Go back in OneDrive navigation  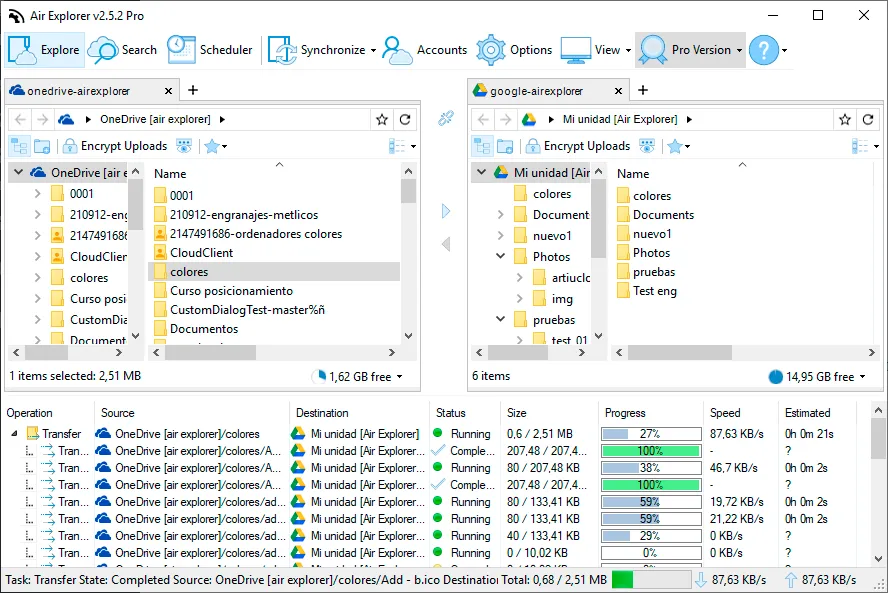pyautogui.click(x=20, y=120)
